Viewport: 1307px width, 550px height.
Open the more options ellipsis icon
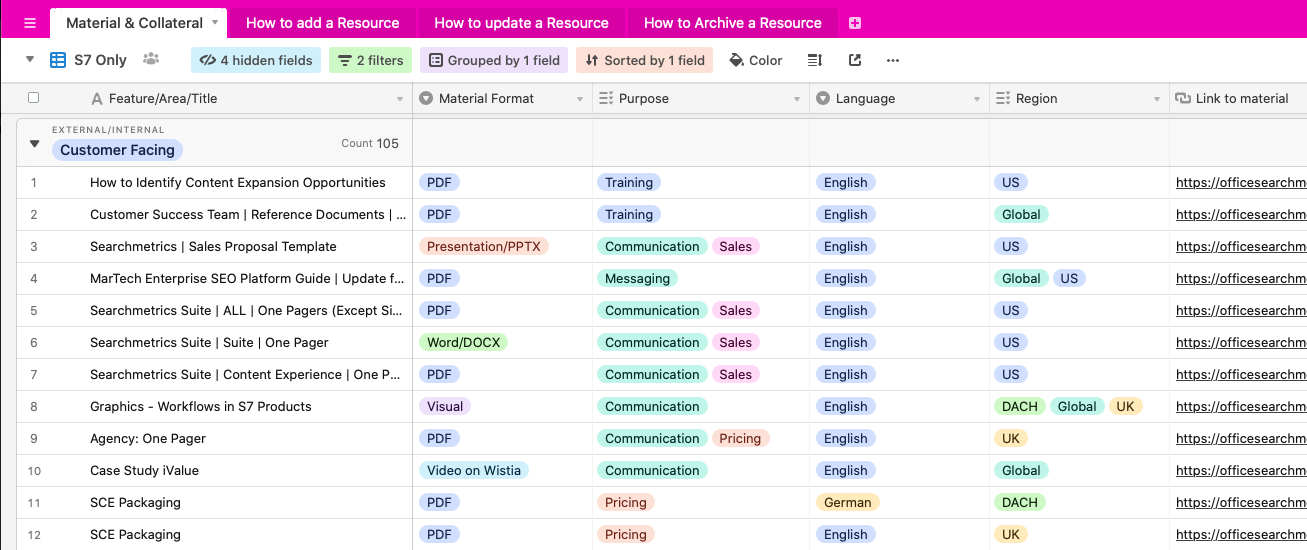[893, 60]
